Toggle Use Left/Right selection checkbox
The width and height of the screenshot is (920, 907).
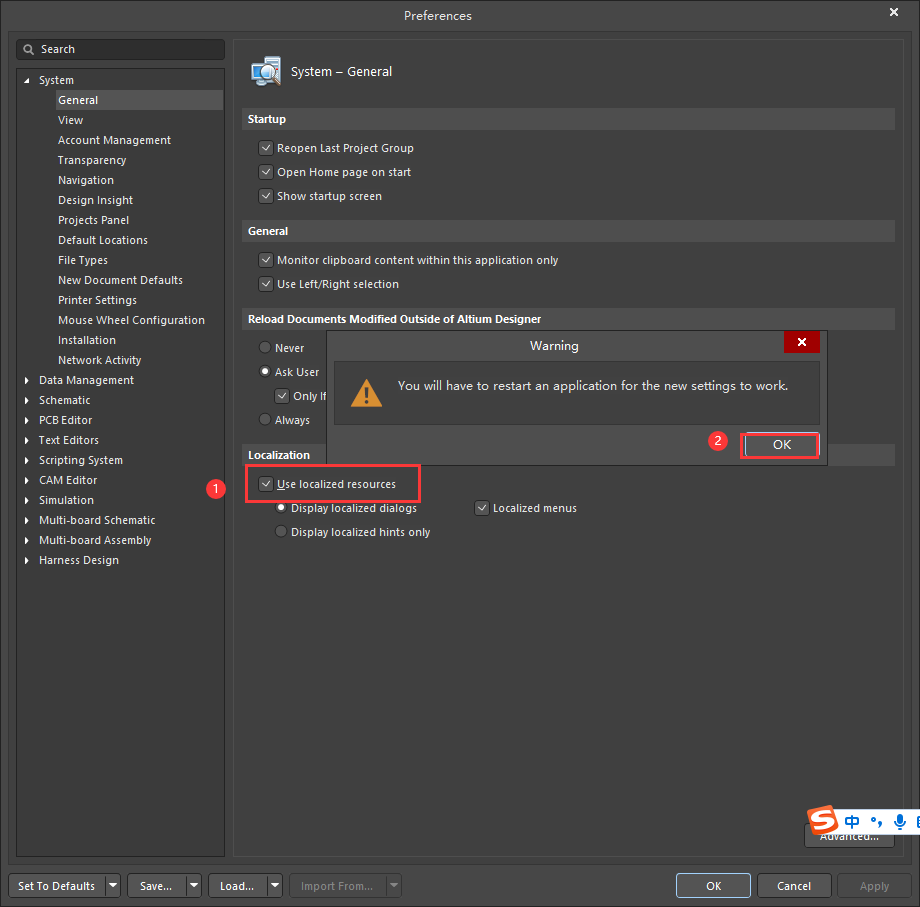(266, 284)
